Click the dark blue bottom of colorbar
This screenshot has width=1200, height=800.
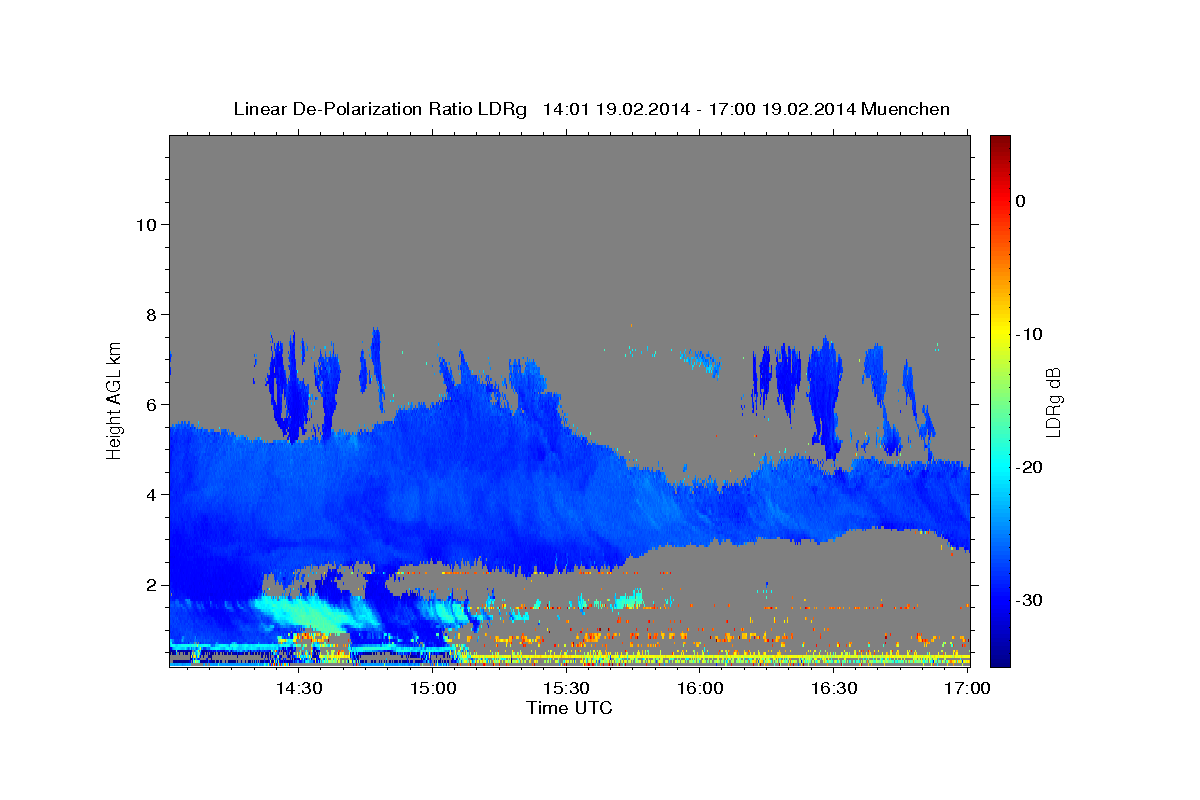[1000, 657]
